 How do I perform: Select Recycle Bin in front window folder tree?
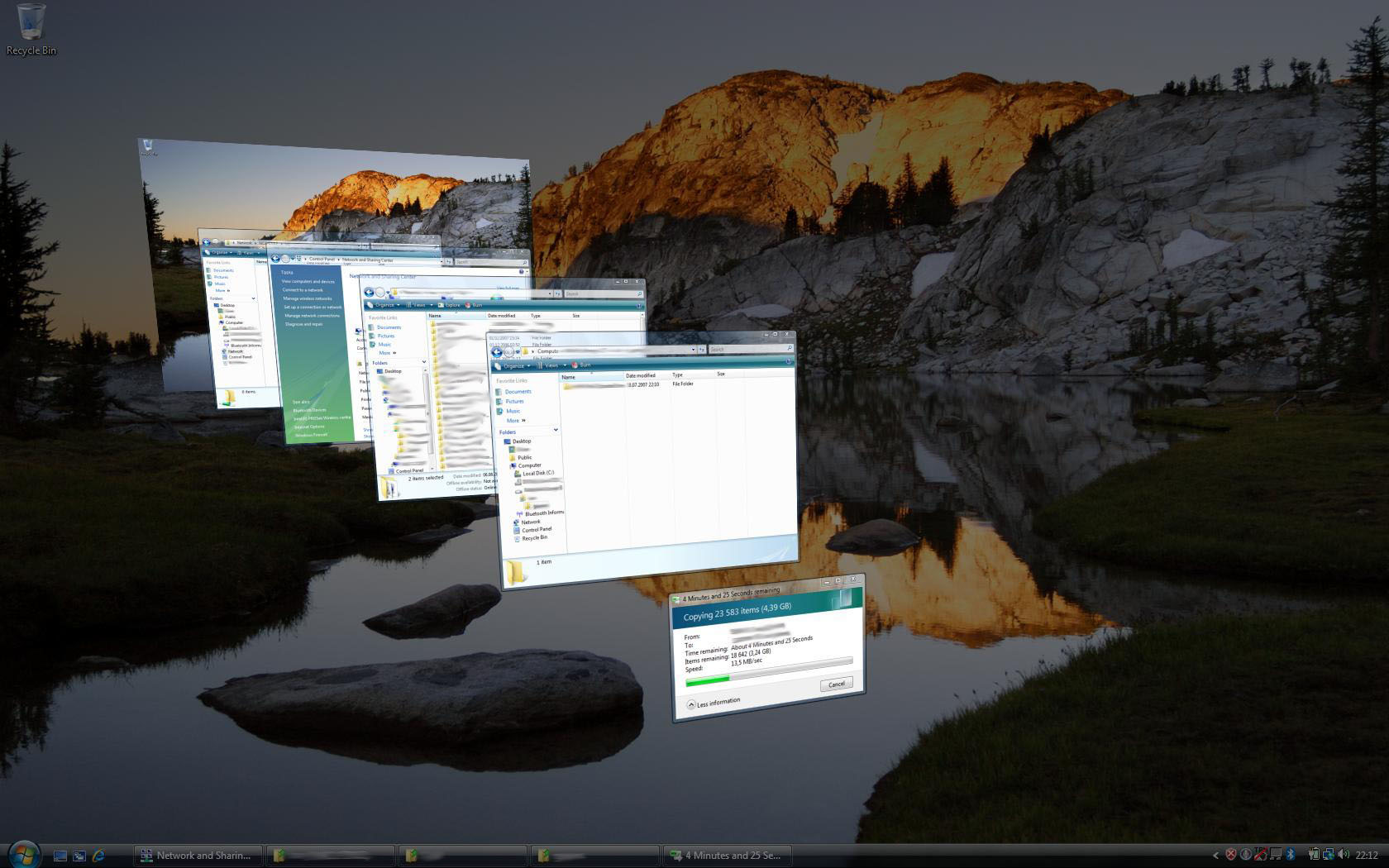(x=530, y=537)
